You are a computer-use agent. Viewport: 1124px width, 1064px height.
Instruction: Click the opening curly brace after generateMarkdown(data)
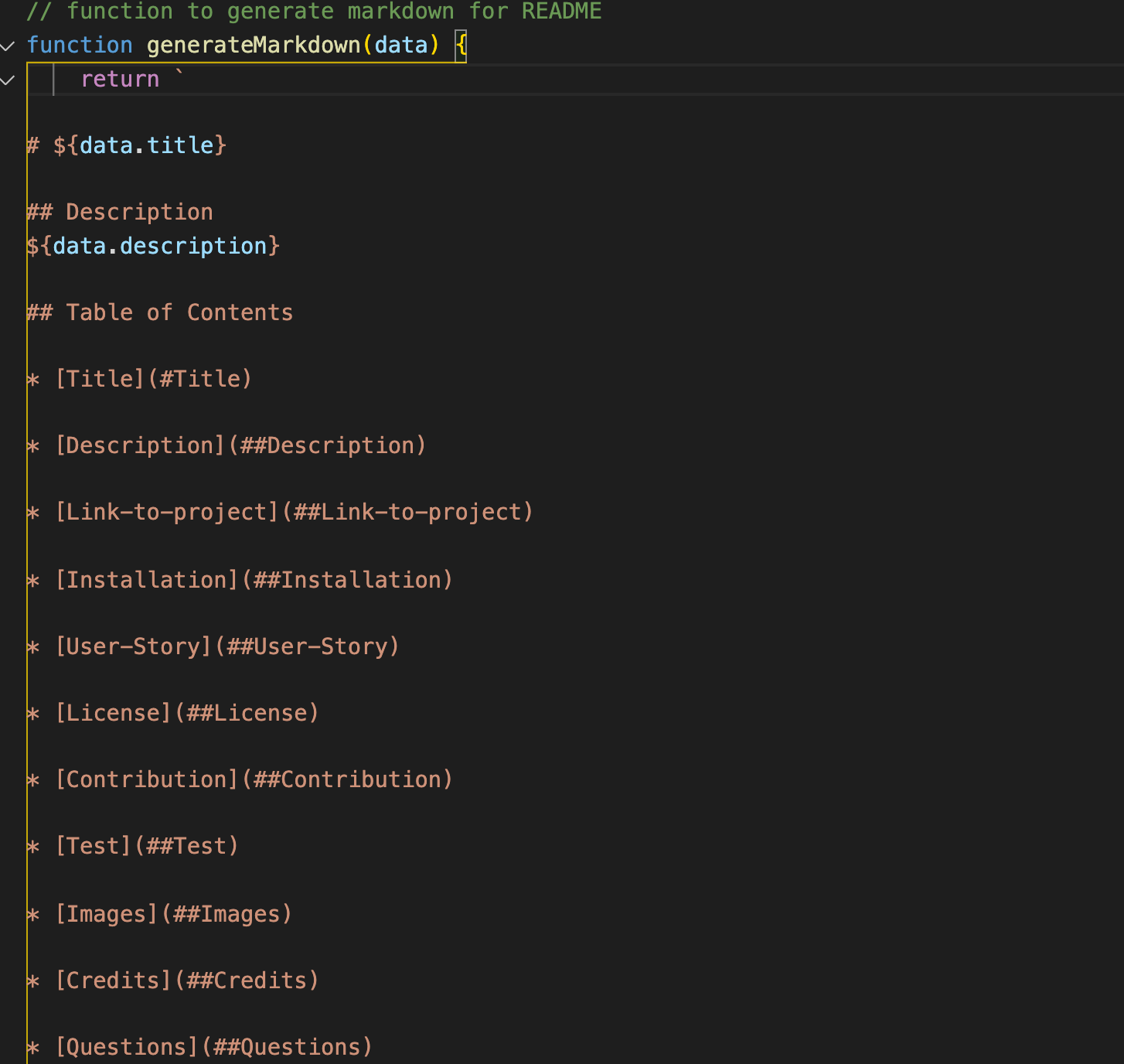pyautogui.click(x=461, y=45)
